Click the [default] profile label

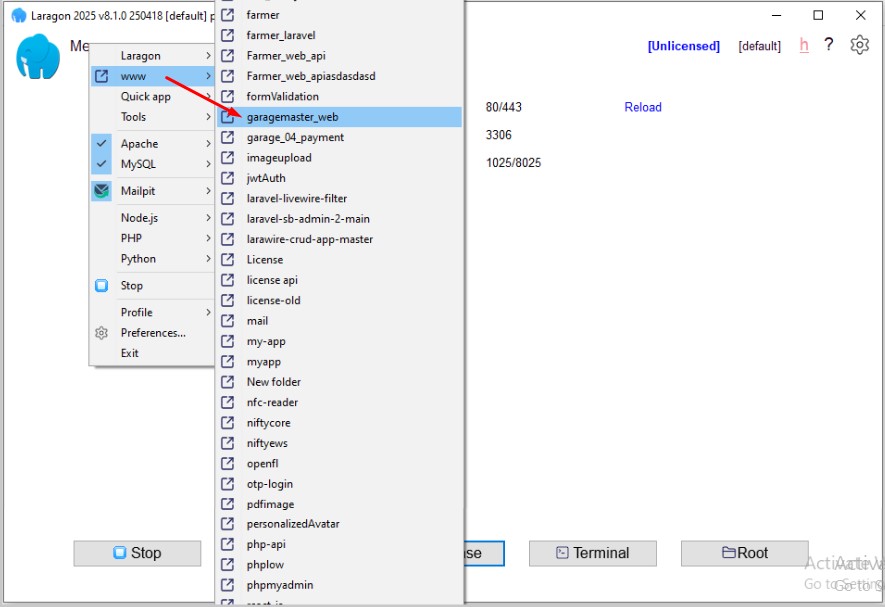(760, 46)
